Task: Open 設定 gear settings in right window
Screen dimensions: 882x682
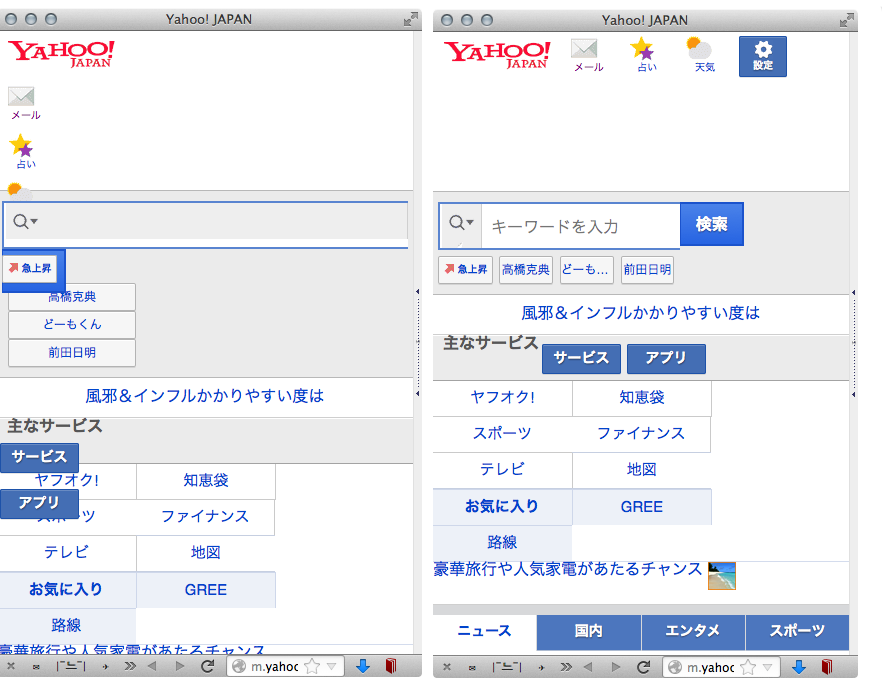Action: [x=763, y=56]
